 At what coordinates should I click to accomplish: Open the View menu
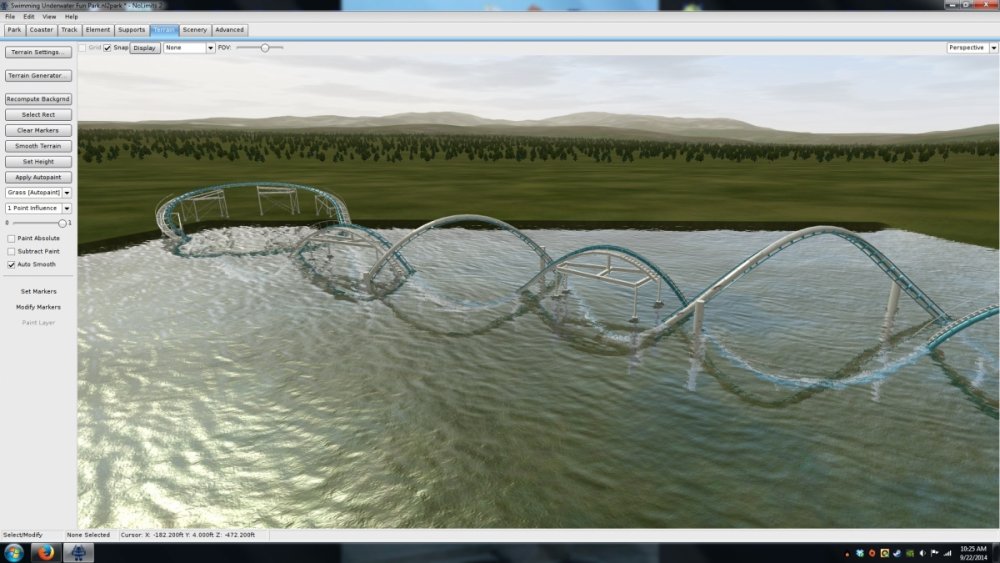(48, 17)
